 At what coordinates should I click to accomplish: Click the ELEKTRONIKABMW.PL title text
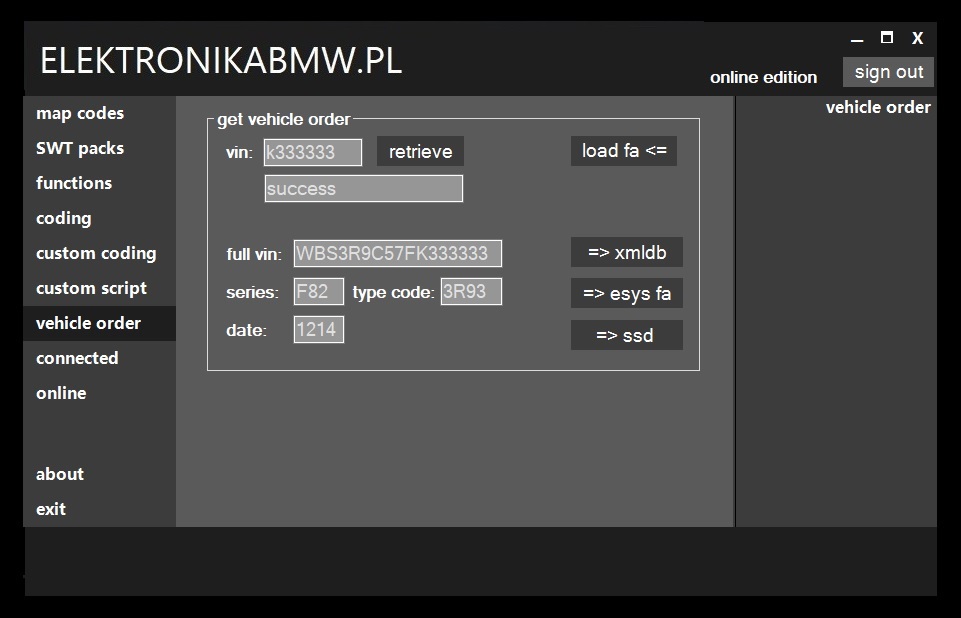coord(221,61)
